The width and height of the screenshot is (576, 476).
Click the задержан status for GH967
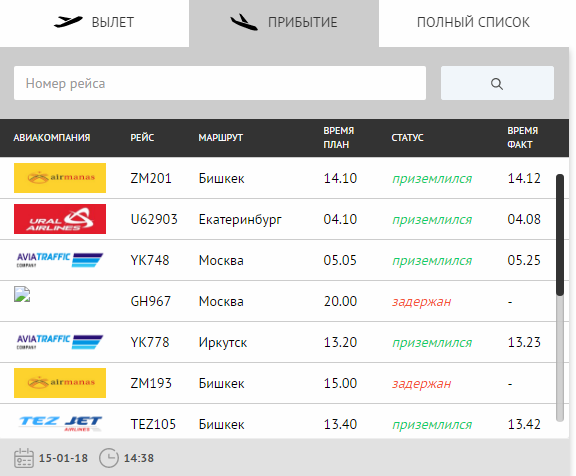(x=422, y=302)
